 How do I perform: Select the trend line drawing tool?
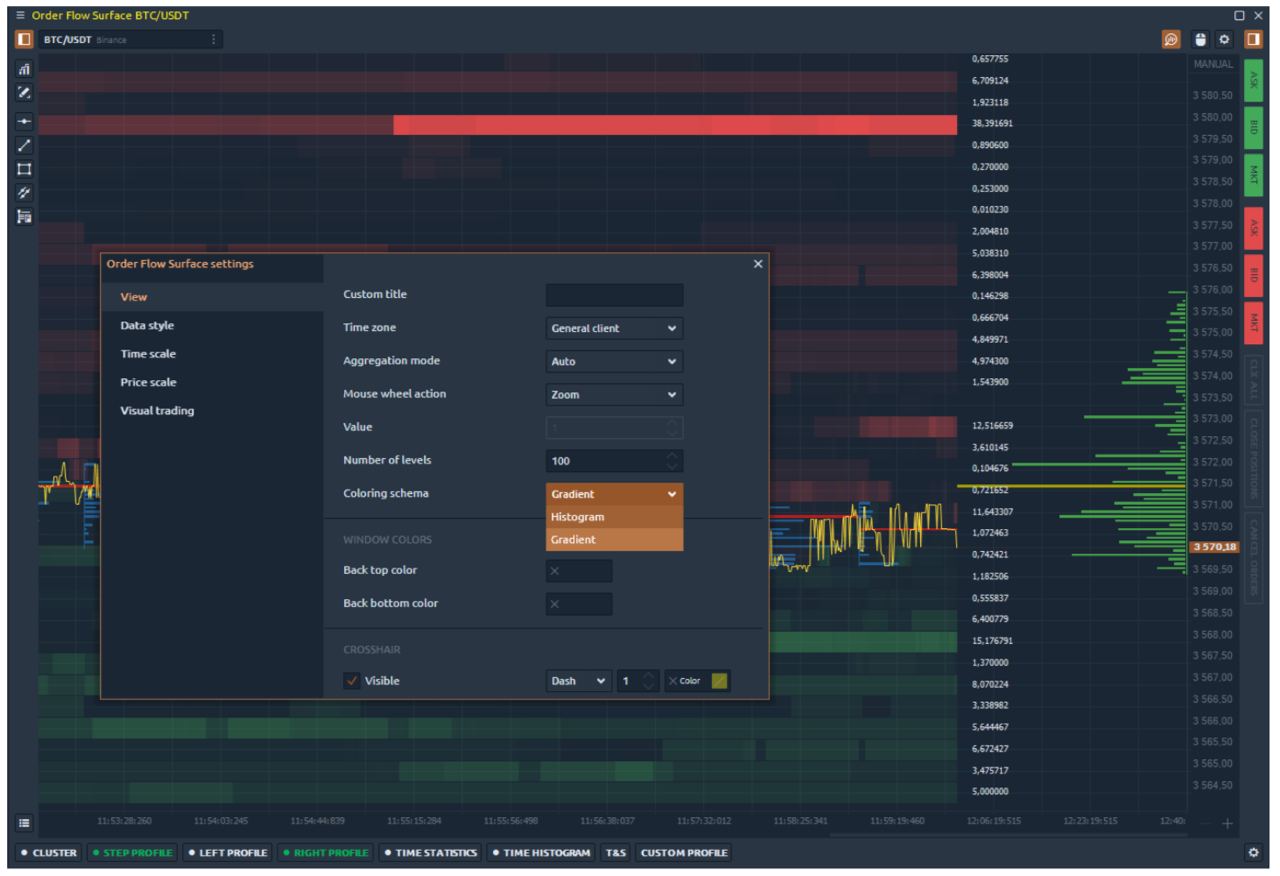point(22,146)
